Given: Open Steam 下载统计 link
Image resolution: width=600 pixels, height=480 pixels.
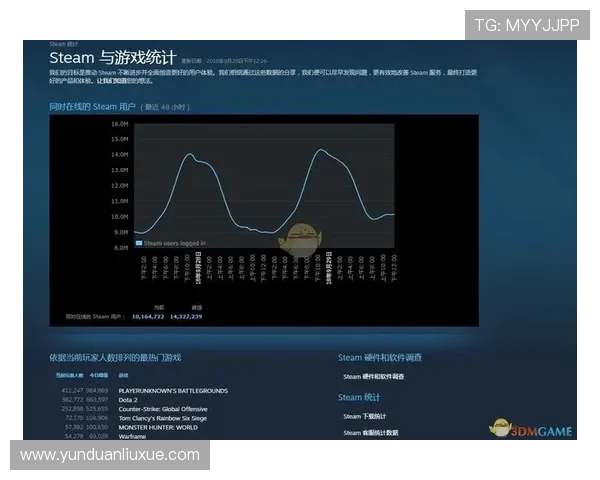Looking at the screenshot, I should [365, 416].
